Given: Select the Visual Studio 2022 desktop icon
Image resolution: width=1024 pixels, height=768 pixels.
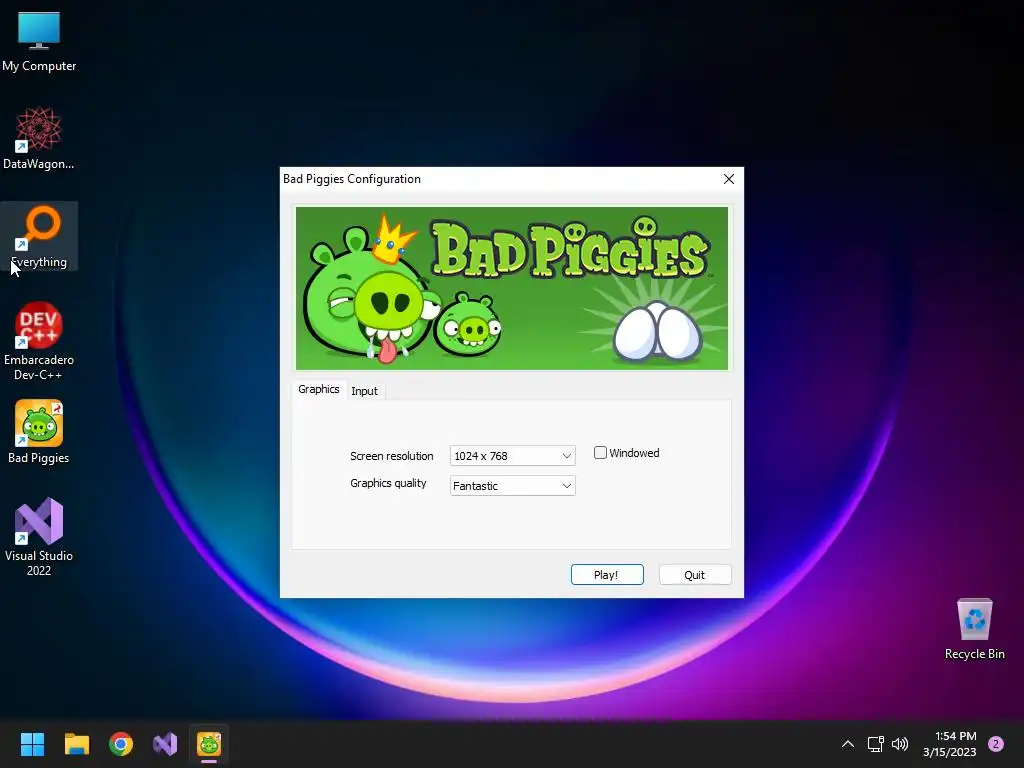Looking at the screenshot, I should 39,536.
